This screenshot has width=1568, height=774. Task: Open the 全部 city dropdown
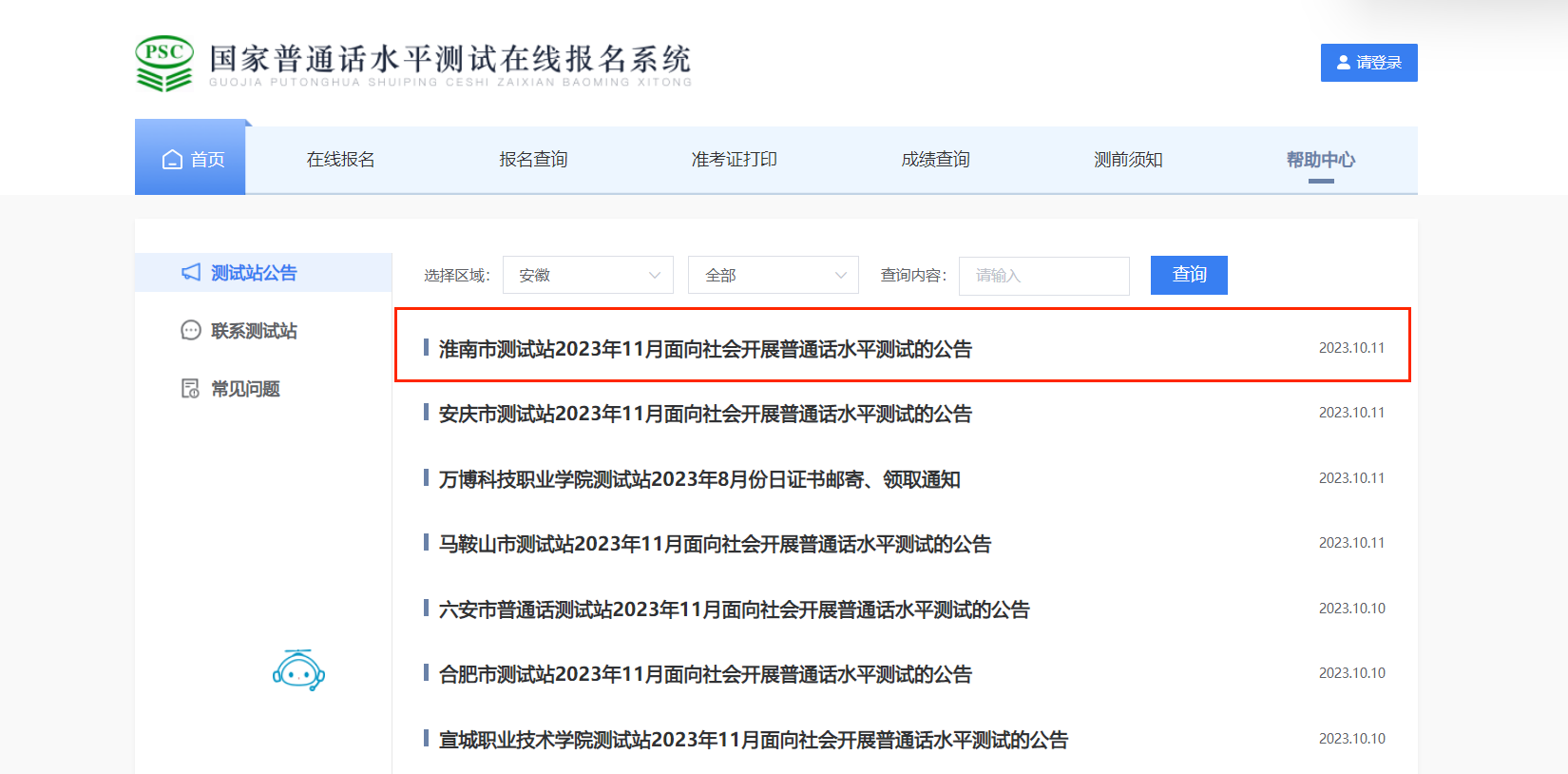point(773,276)
